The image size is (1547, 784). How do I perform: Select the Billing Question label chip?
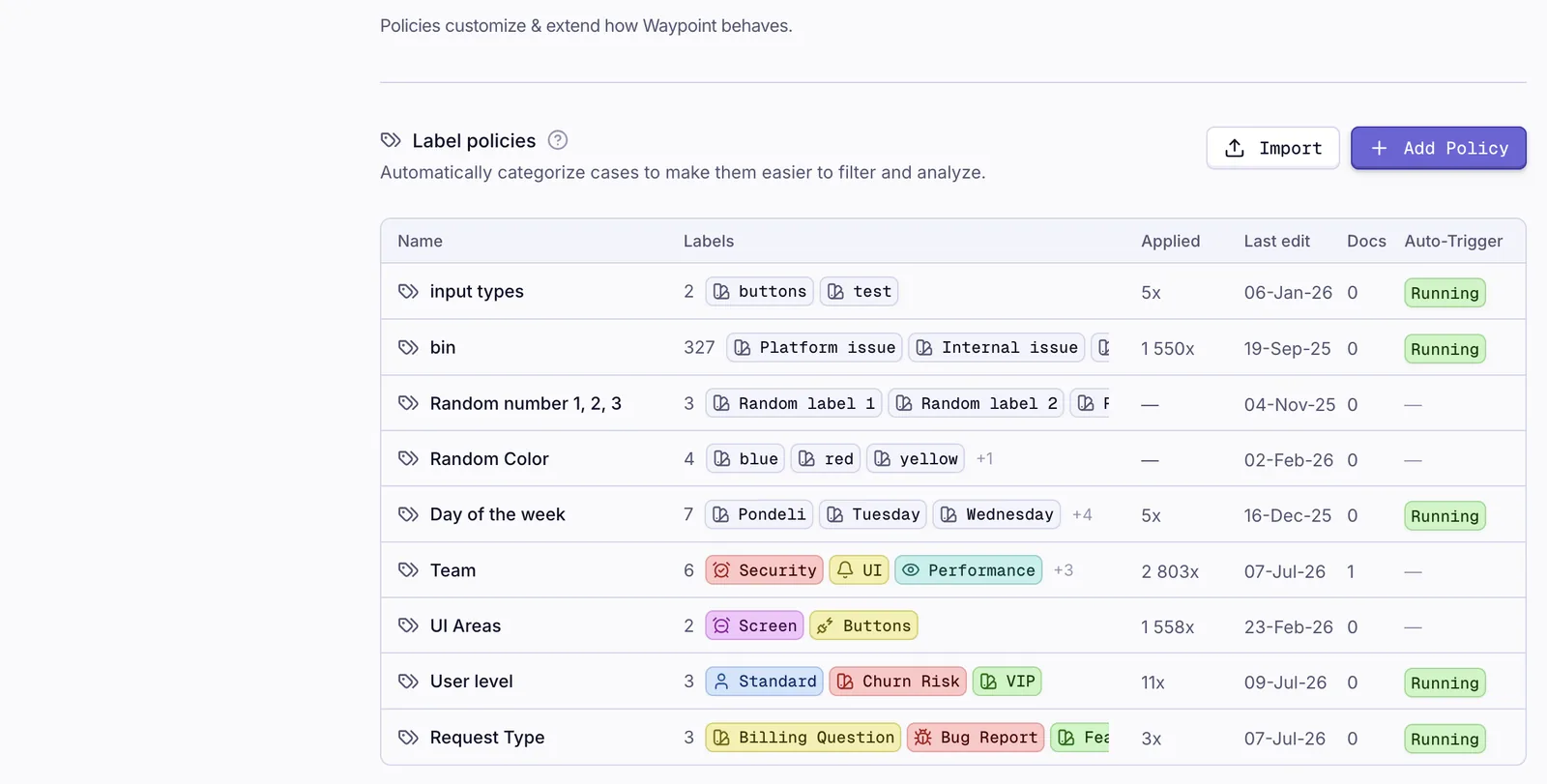click(803, 738)
